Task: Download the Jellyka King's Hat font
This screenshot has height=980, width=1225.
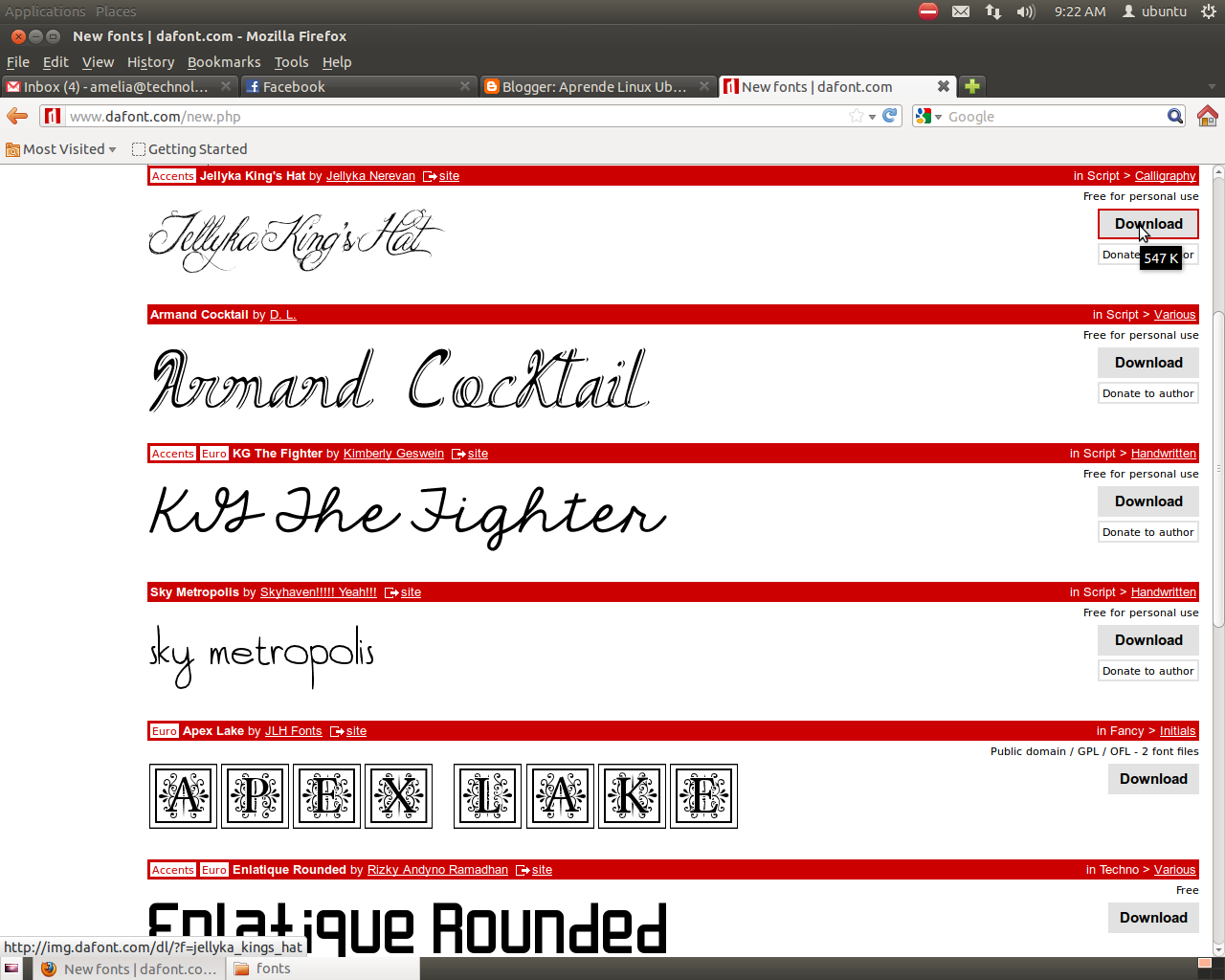Action: 1148,224
